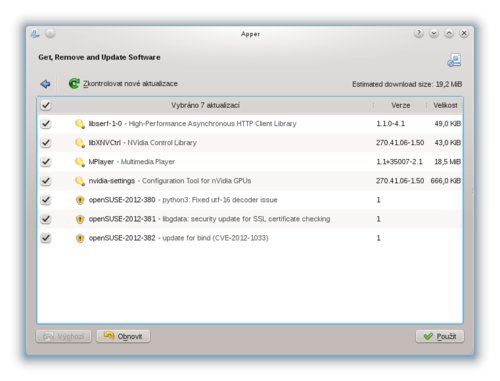Open the Apper window menu icon in titlebar
500x381 pixels.
point(35,34)
